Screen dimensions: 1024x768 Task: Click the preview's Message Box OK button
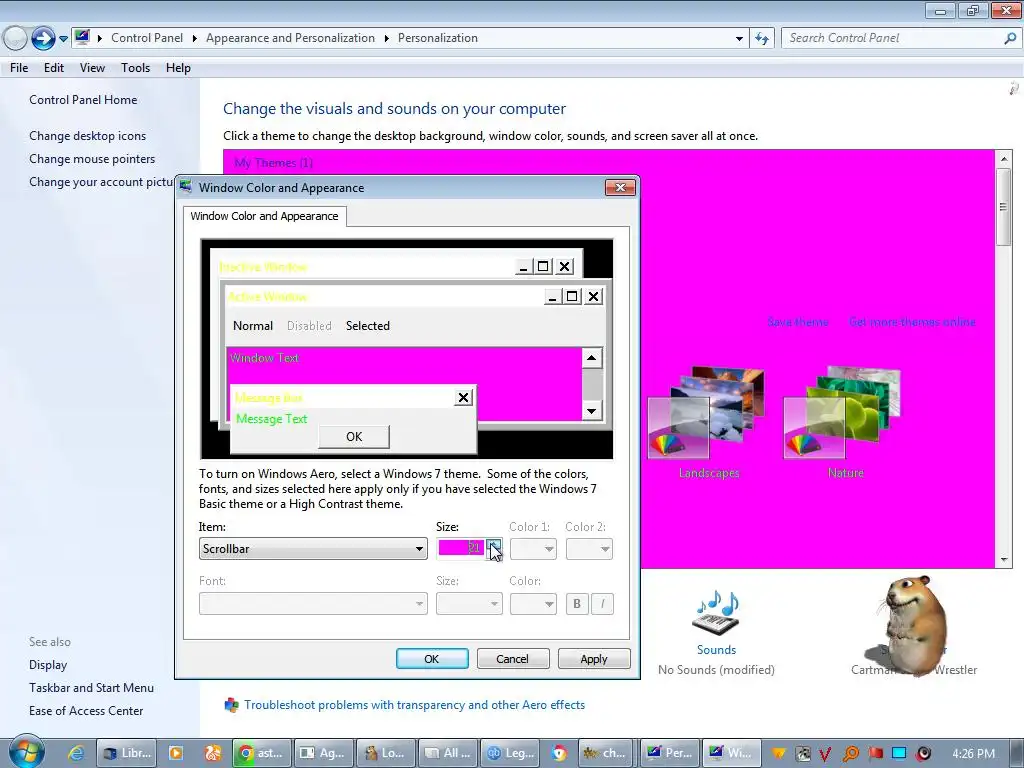click(354, 437)
